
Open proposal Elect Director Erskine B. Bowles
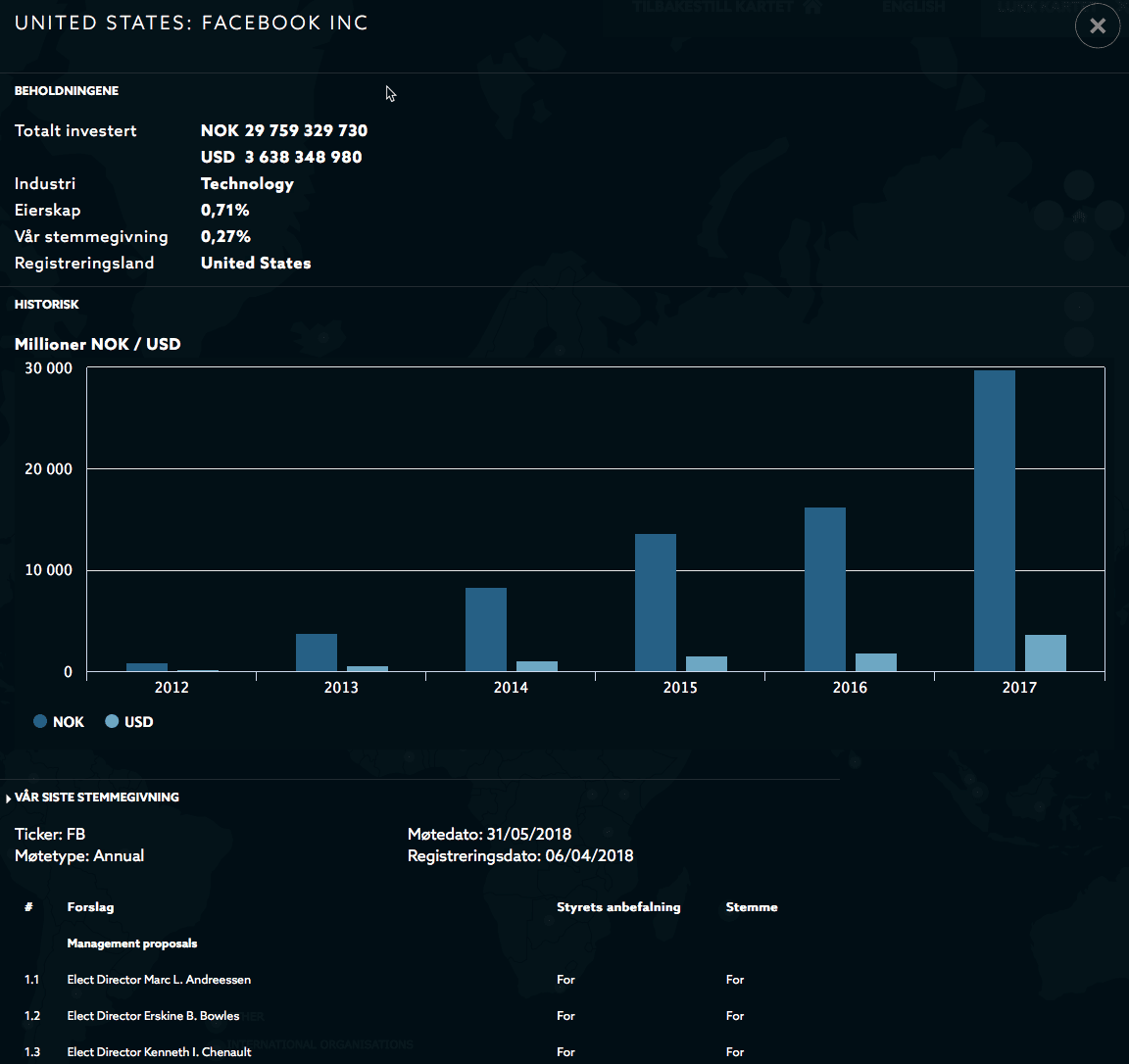153,1016
